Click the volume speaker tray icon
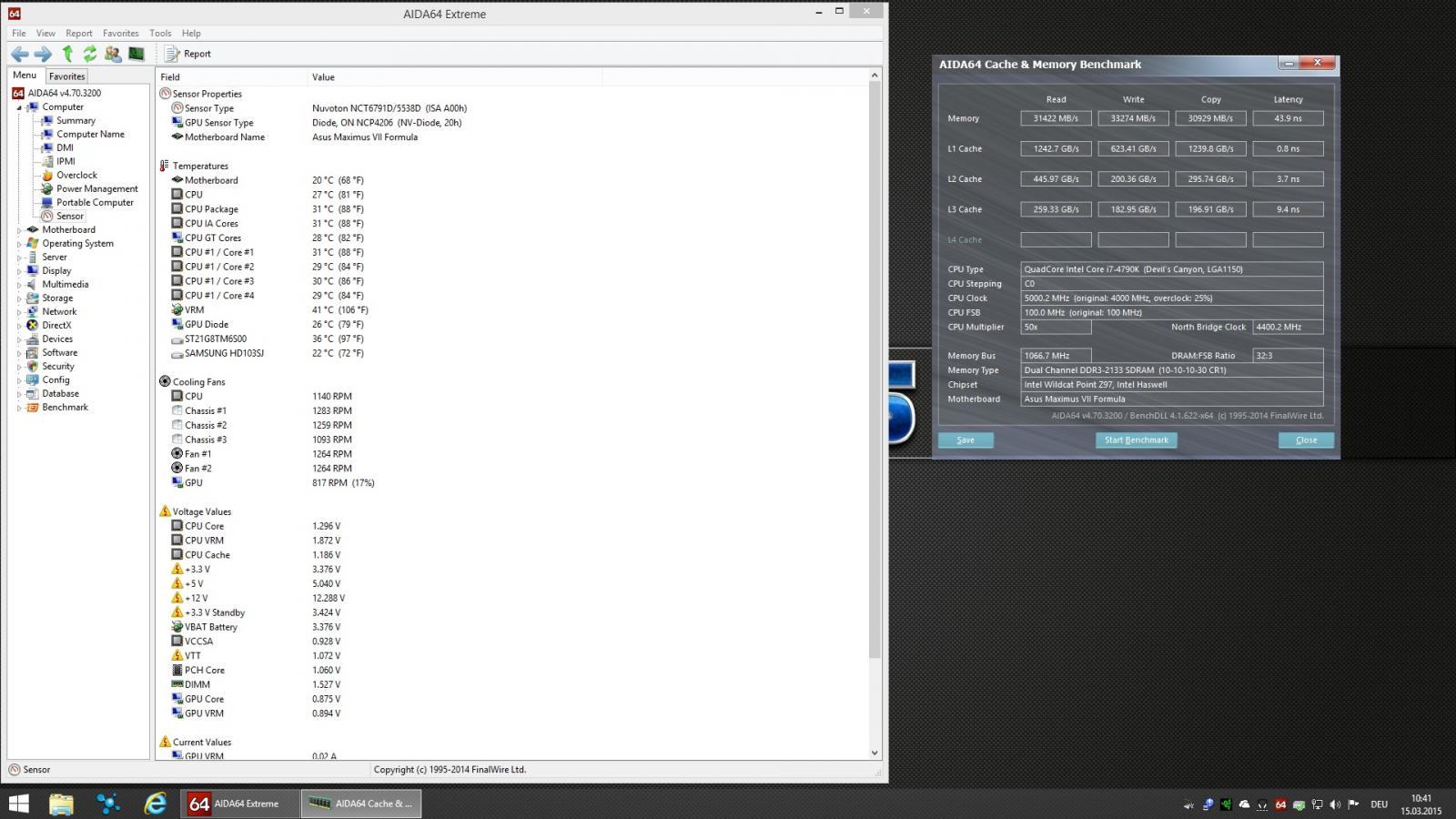The width and height of the screenshot is (1456, 819). click(1335, 804)
